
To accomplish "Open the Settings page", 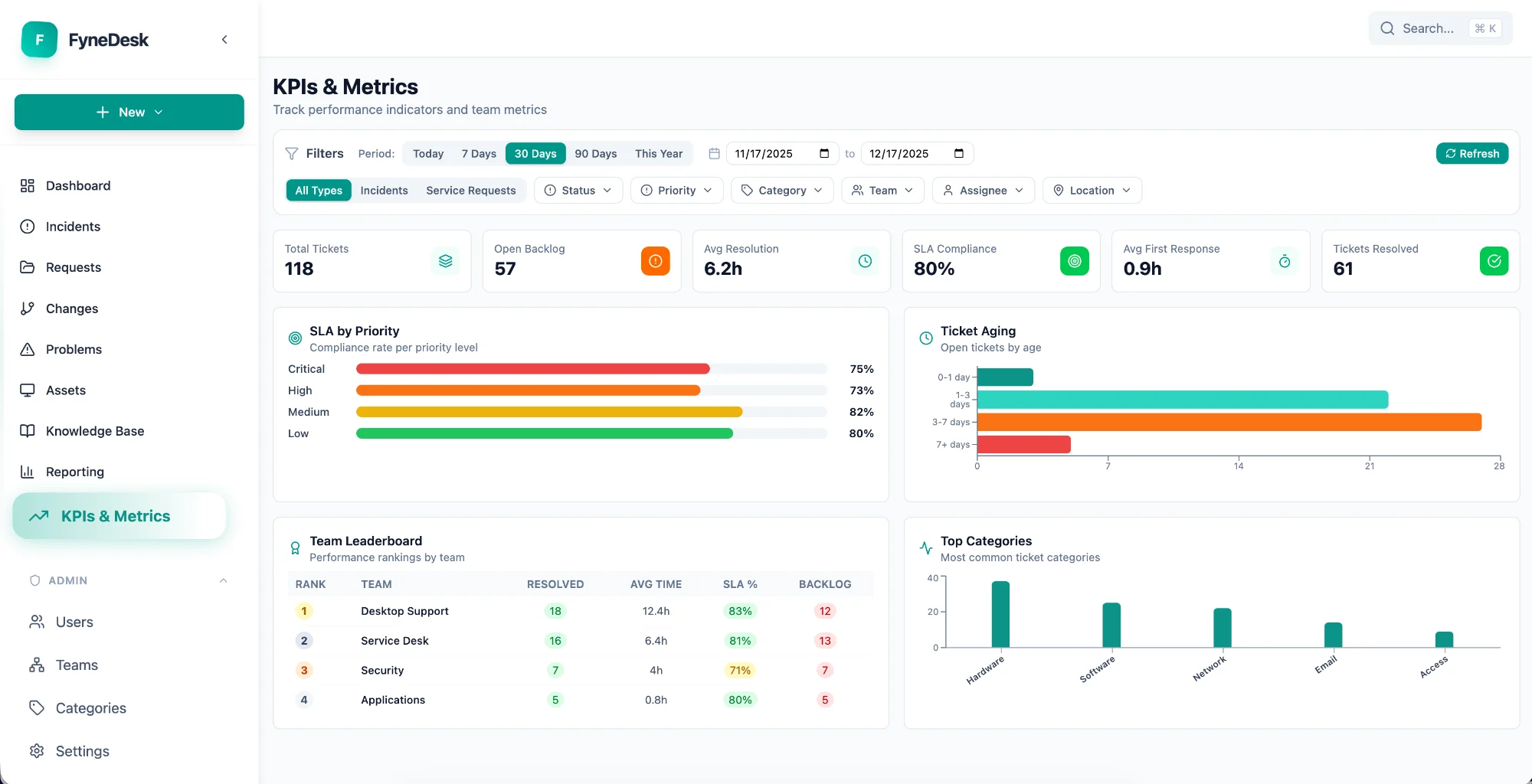I will click(82, 751).
